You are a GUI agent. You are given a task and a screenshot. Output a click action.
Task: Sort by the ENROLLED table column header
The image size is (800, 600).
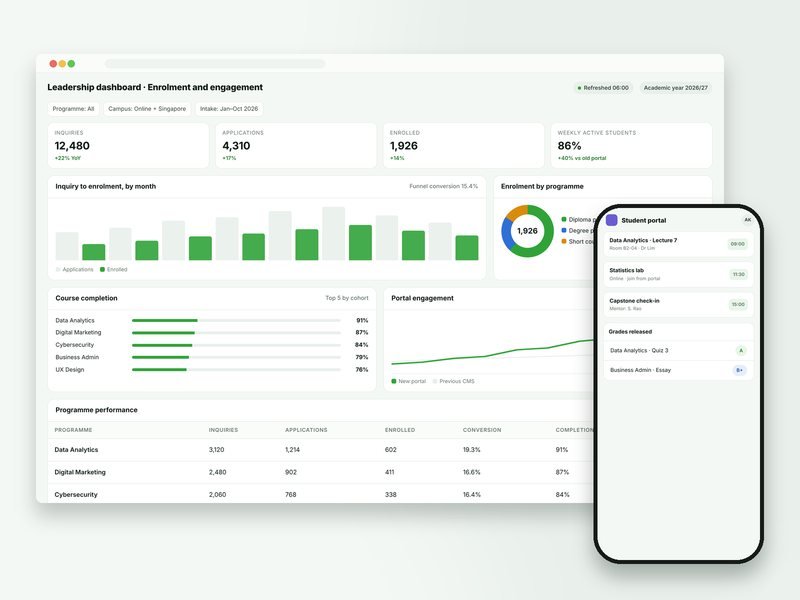(399, 430)
